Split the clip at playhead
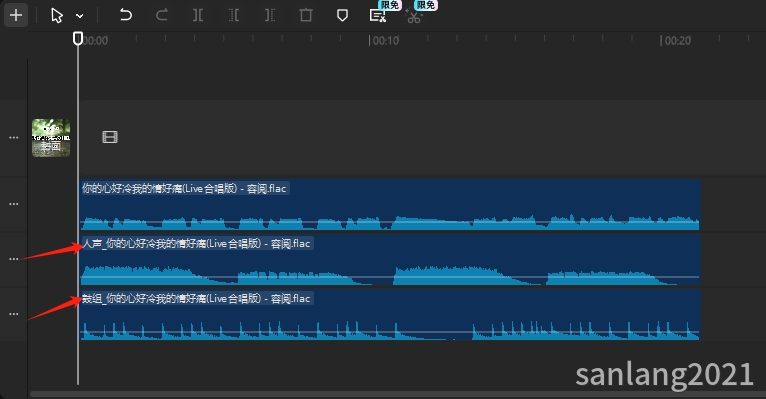The height and width of the screenshot is (399, 766). click(198, 16)
